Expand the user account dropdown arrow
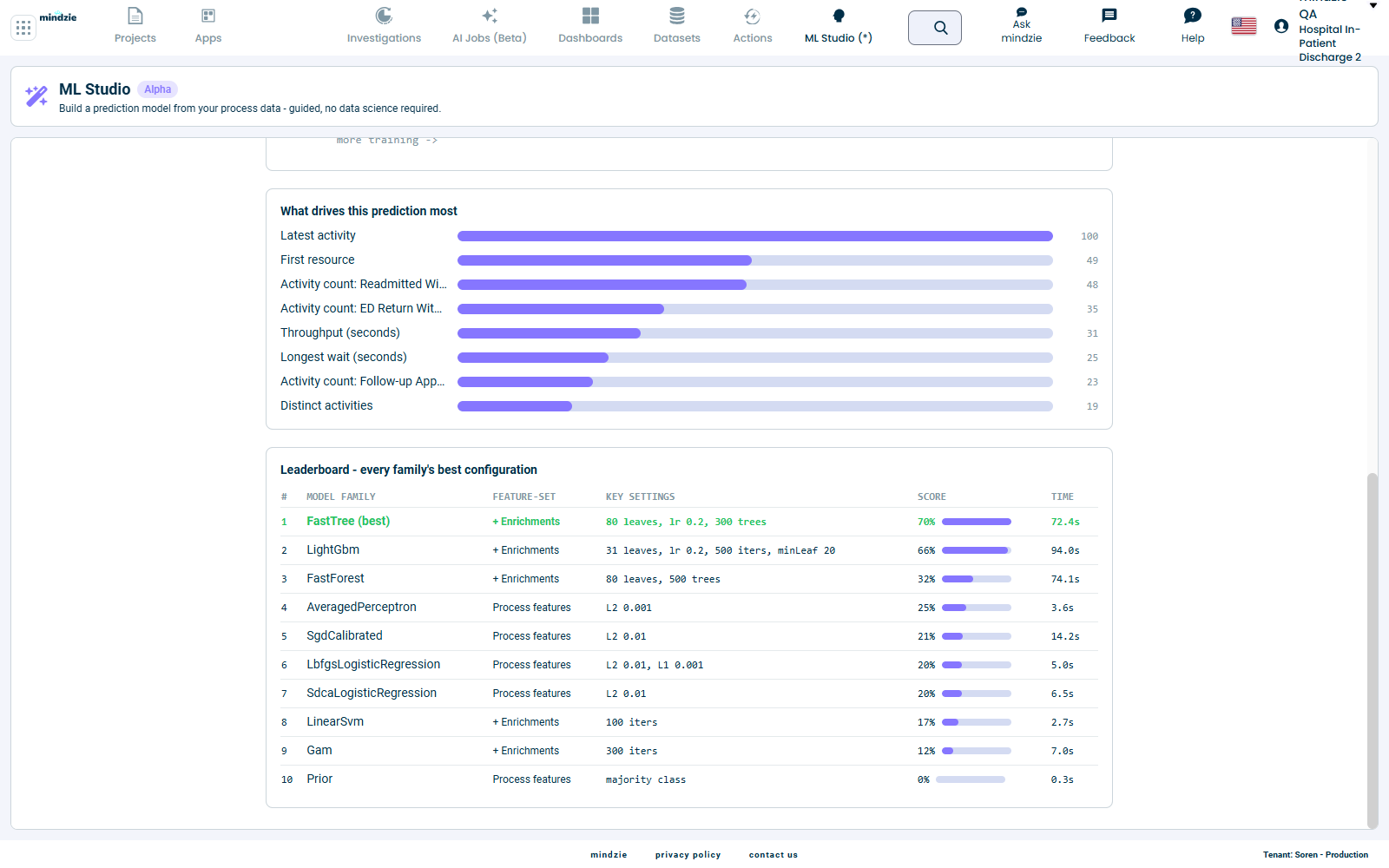This screenshot has height=868, width=1389. 1373,6
